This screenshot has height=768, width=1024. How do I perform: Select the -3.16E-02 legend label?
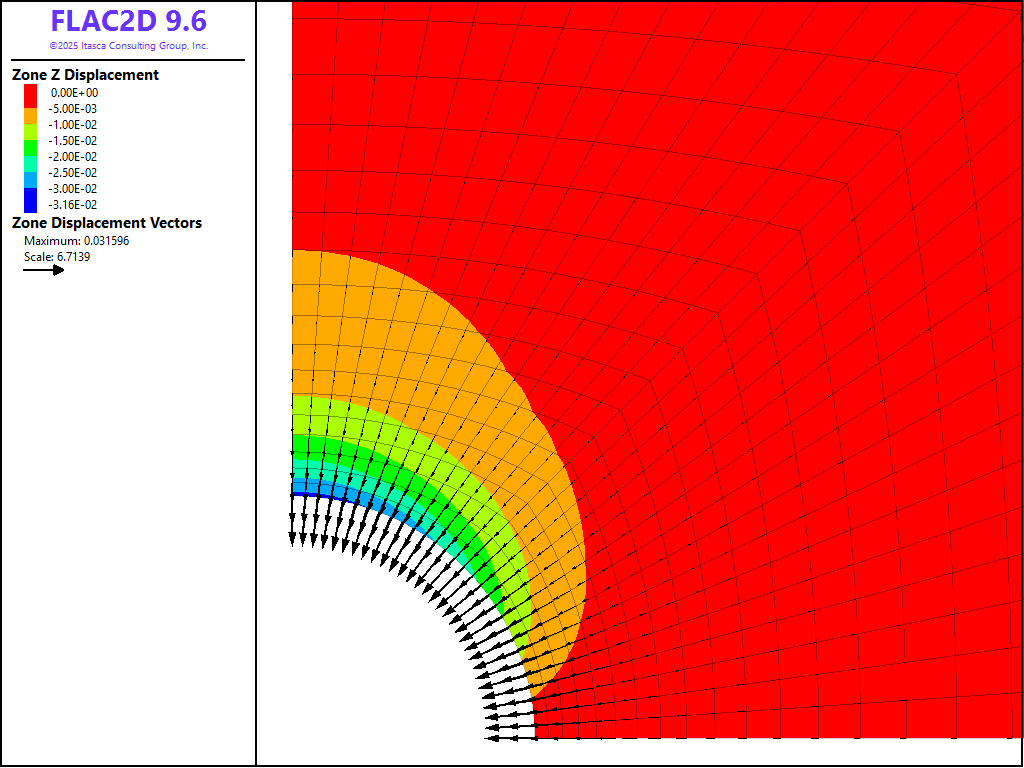pos(74,204)
